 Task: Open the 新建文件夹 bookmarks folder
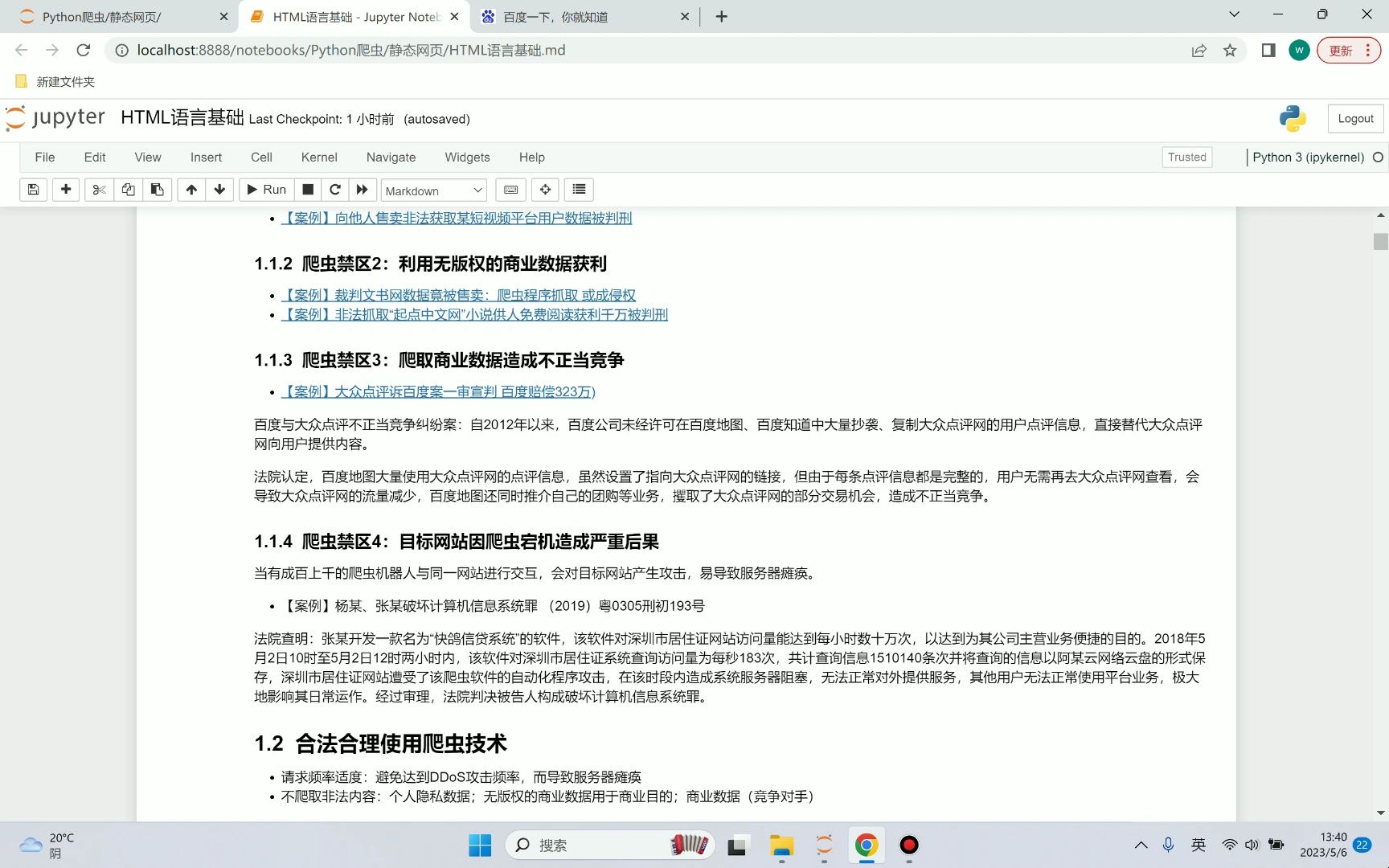coord(55,82)
